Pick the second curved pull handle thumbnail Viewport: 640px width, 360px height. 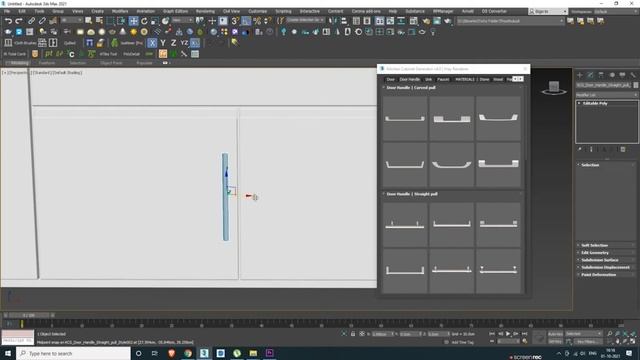point(452,118)
